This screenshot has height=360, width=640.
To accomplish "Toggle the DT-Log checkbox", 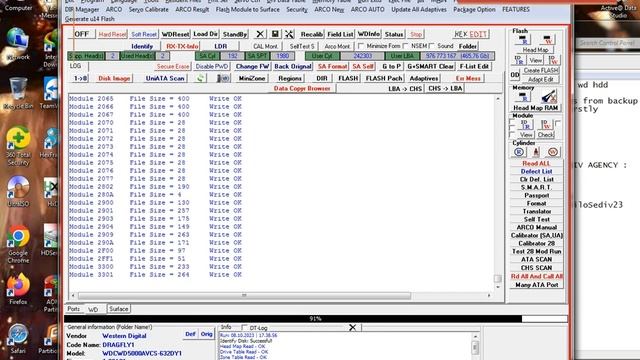I will pos(244,327).
